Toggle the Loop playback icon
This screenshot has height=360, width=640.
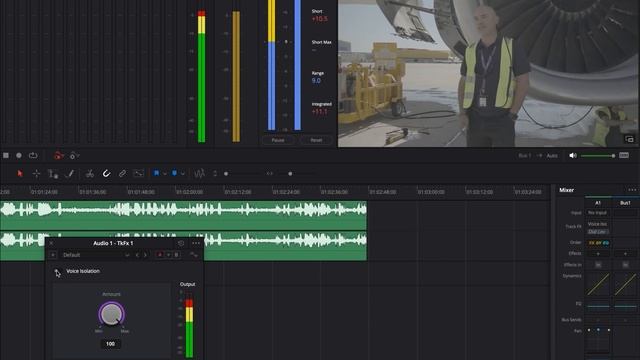33,156
